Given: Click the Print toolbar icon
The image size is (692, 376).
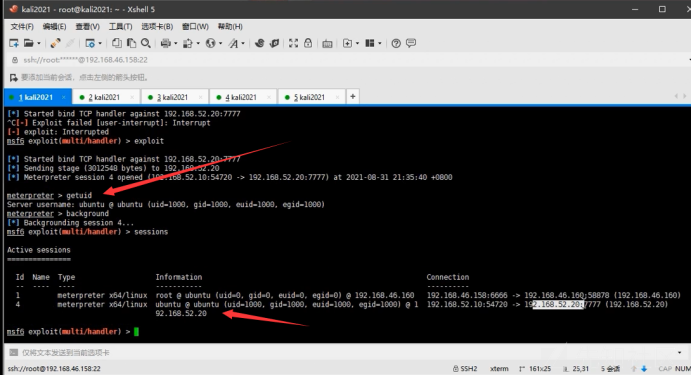Looking at the screenshot, I should click(166, 43).
